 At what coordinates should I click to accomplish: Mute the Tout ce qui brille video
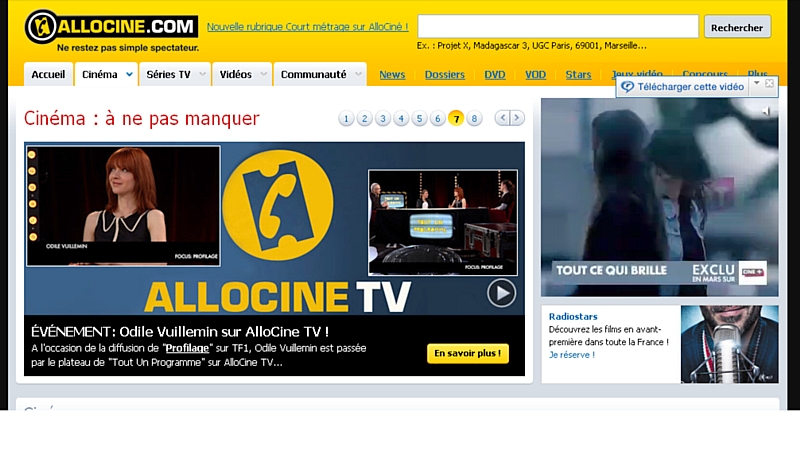click(765, 111)
